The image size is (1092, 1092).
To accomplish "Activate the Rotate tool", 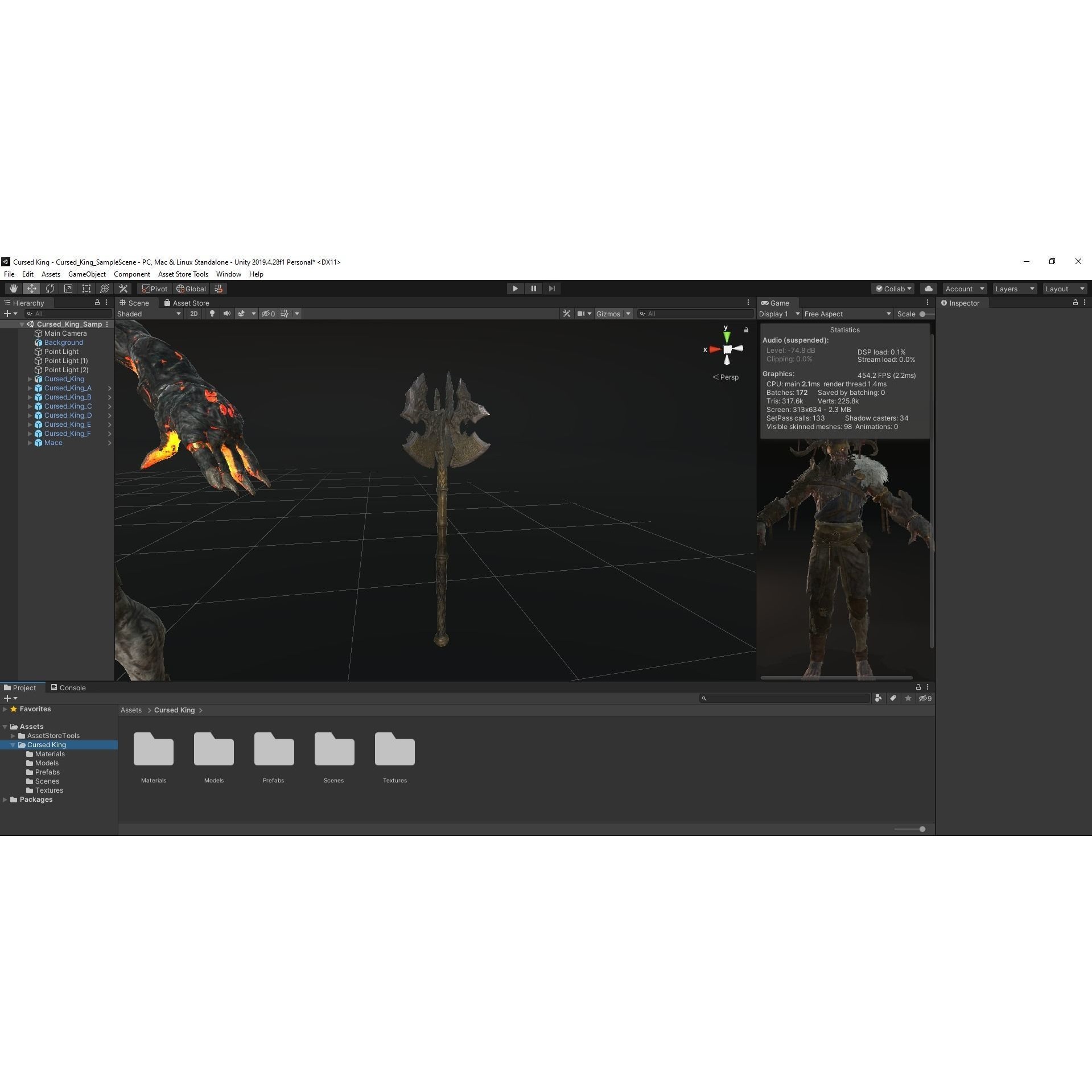I will 50,289.
